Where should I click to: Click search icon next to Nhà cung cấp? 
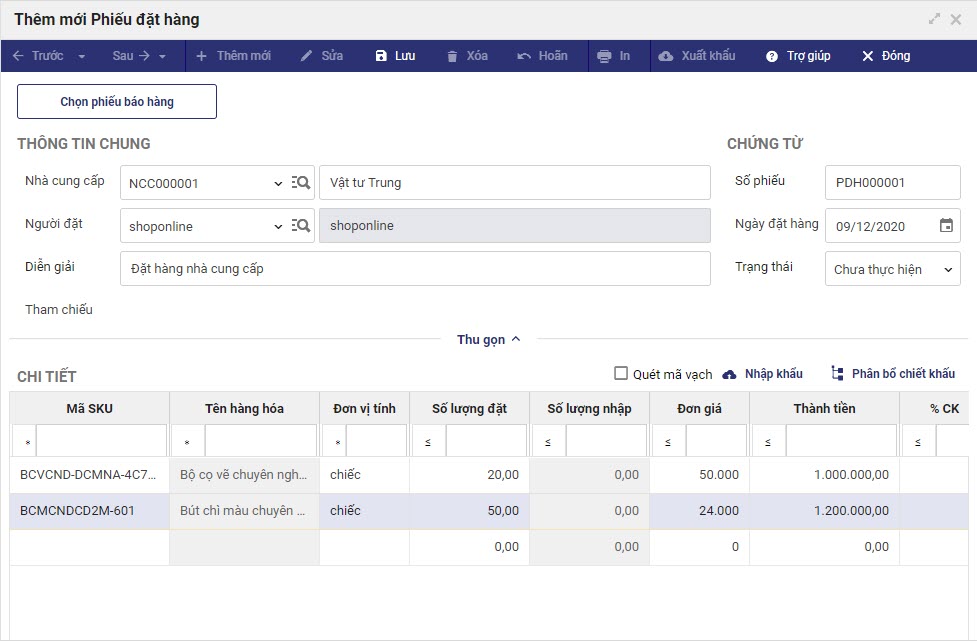[301, 183]
